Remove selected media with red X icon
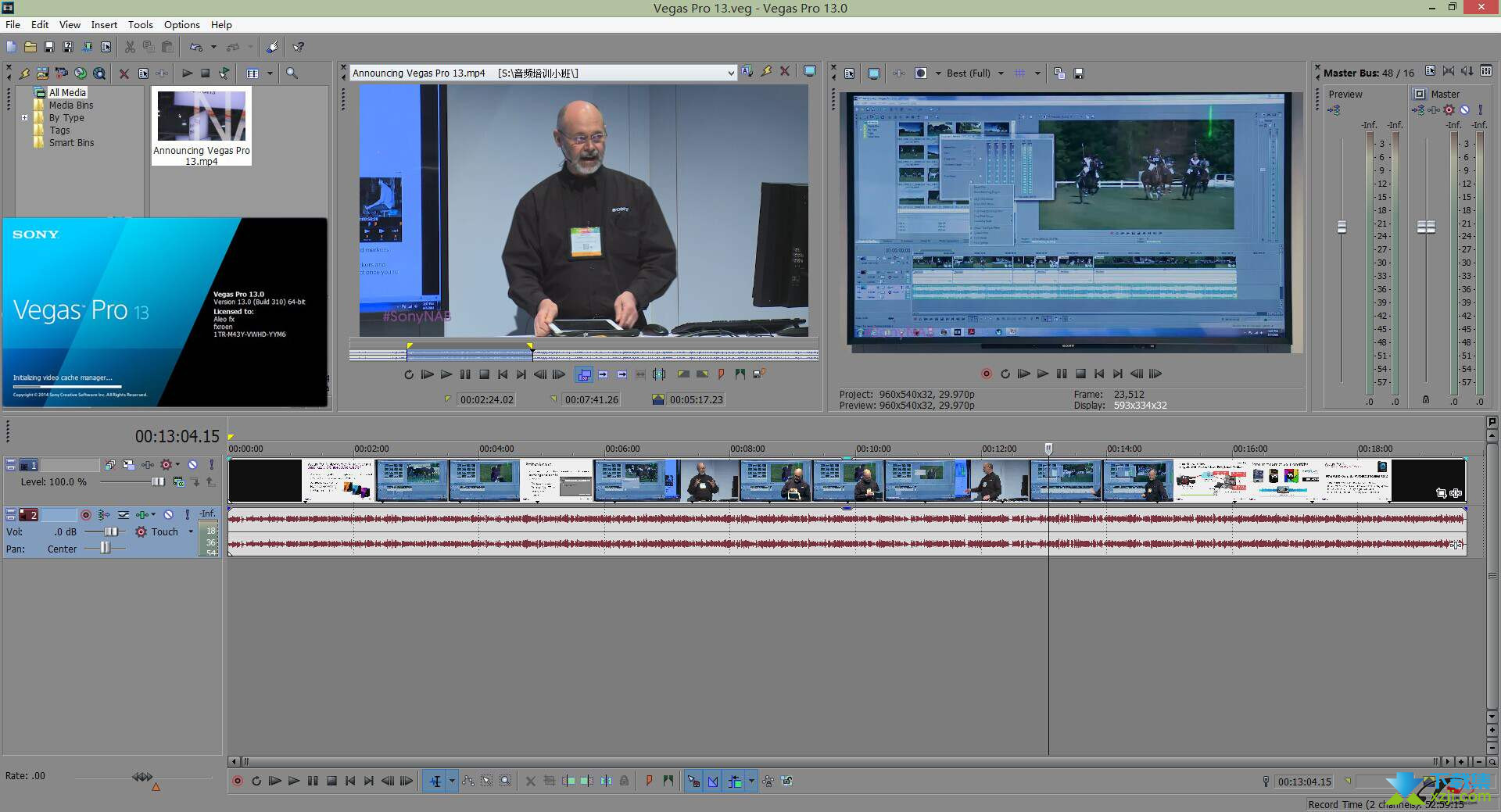This screenshot has height=812, width=1501. point(124,73)
